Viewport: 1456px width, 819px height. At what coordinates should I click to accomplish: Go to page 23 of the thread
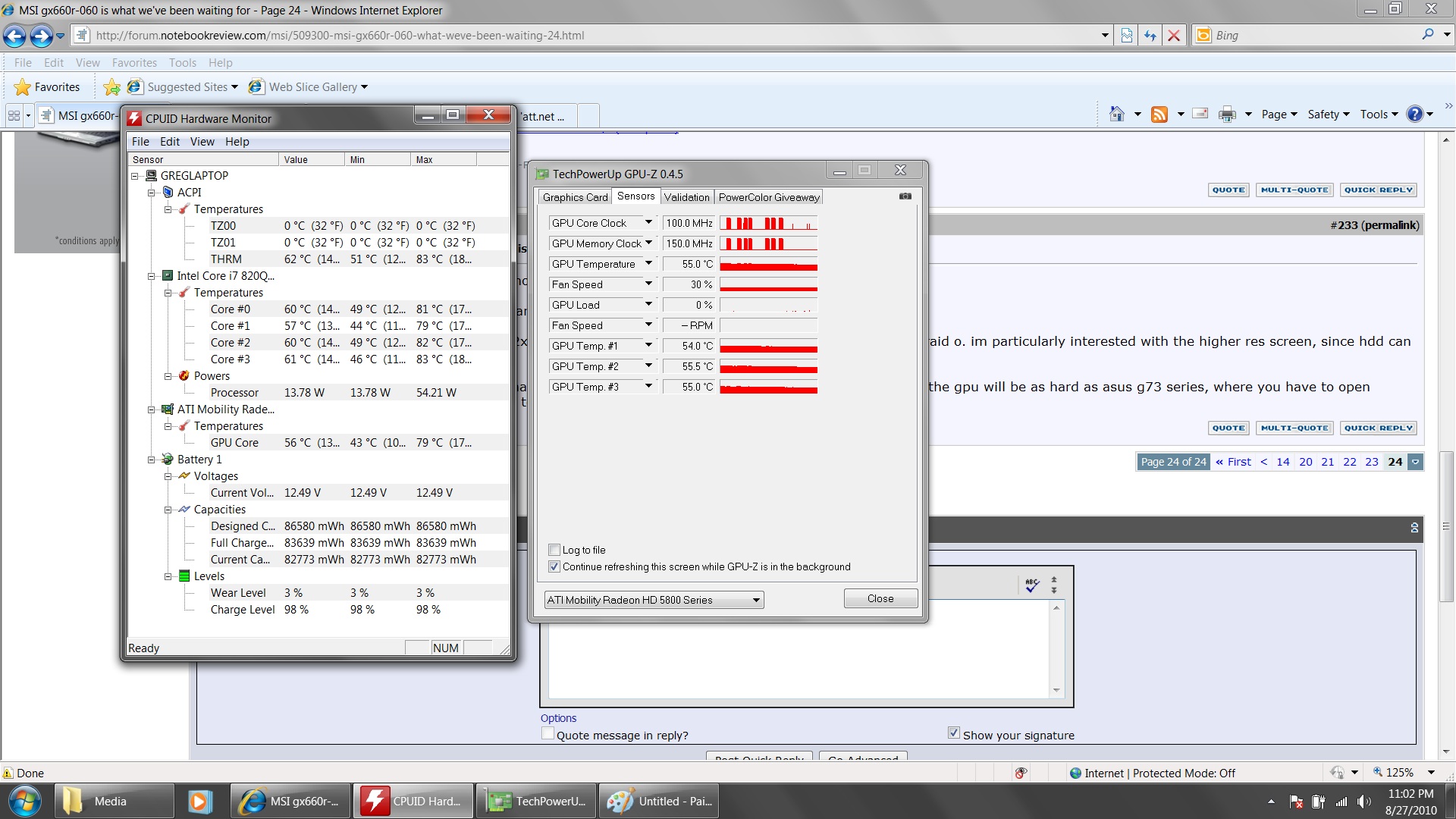1371,462
